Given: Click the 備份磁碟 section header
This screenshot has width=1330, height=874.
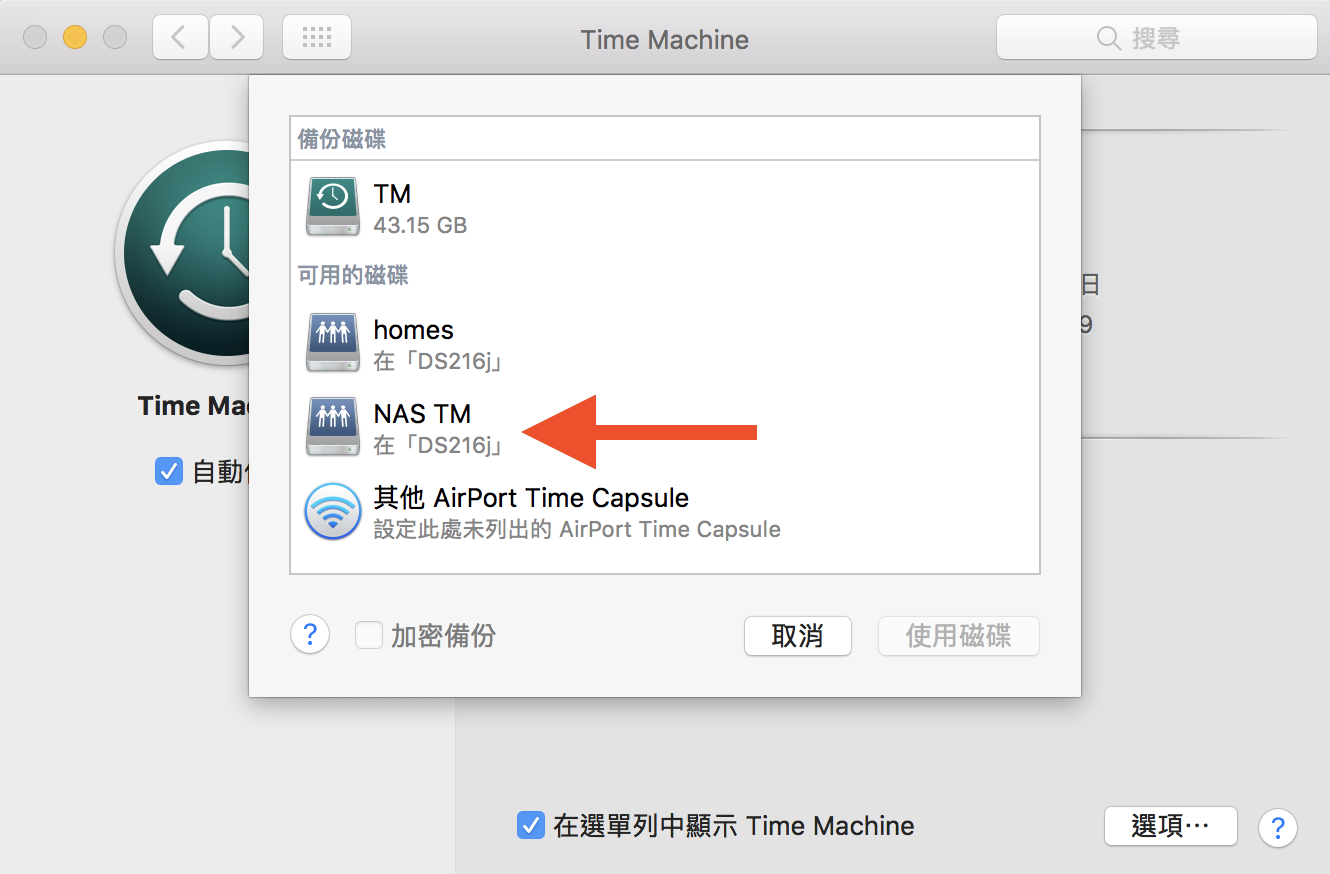Looking at the screenshot, I should coord(342,139).
